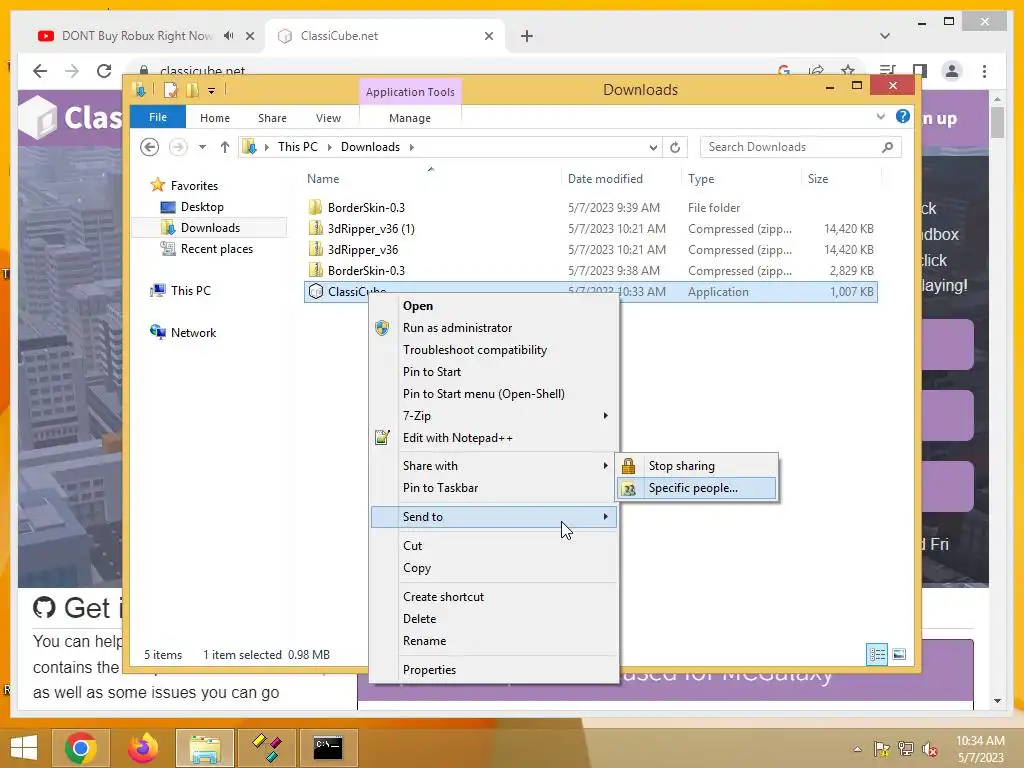This screenshot has width=1024, height=768.
Task: Mute the YouTube tab audio icon
Action: 228,36
